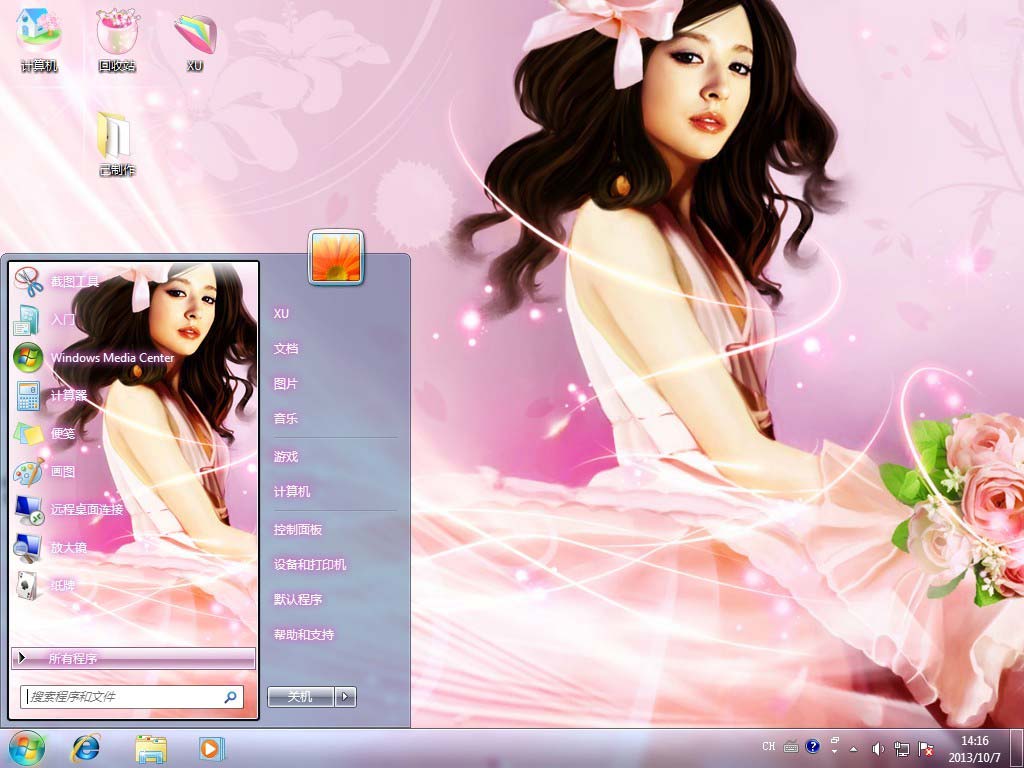Click the Internet Explorer taskbar icon

[86, 748]
